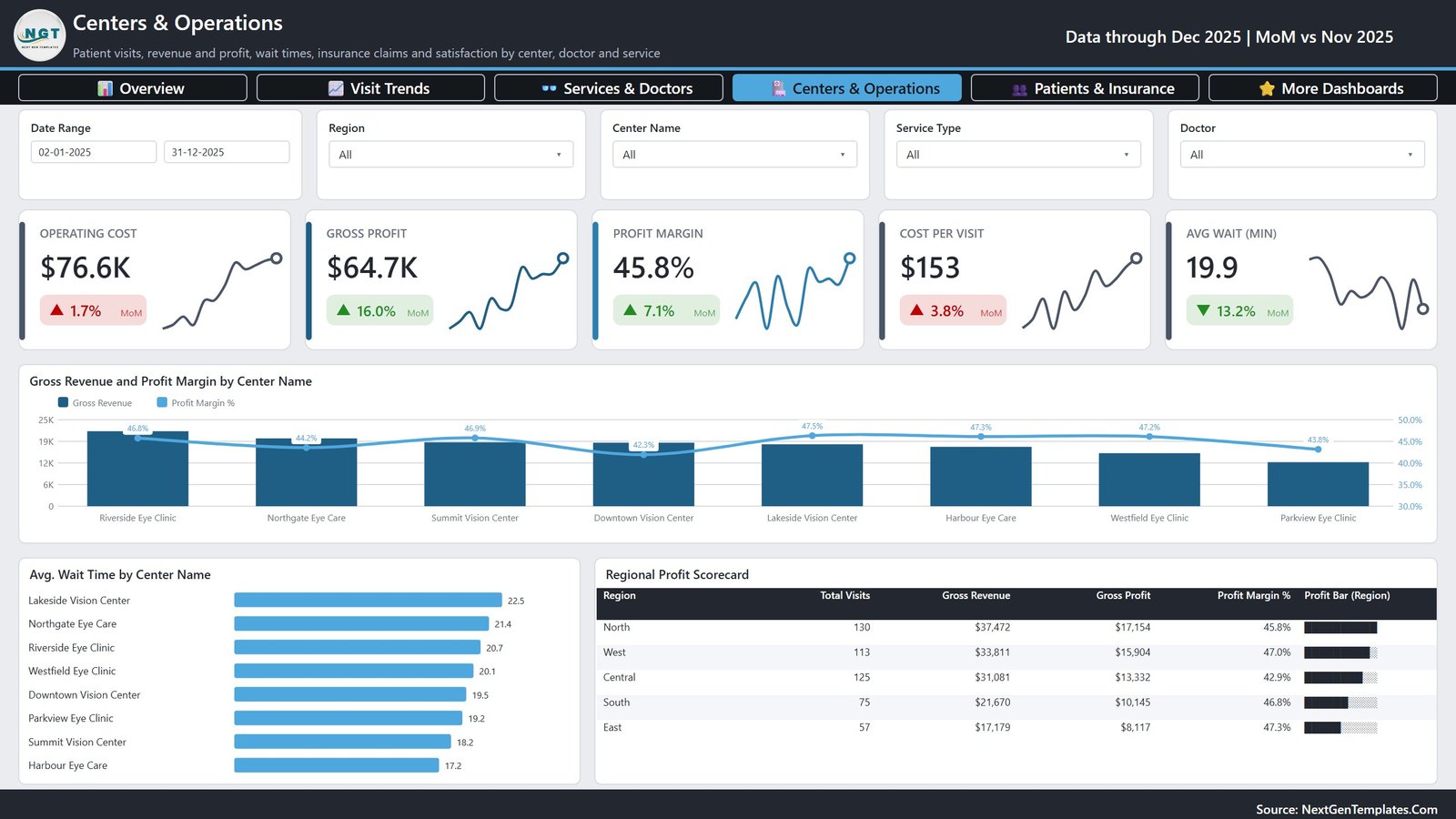This screenshot has width=1456, height=819.
Task: Click the Harbour Eye Care wait time bar
Action: coord(337,765)
